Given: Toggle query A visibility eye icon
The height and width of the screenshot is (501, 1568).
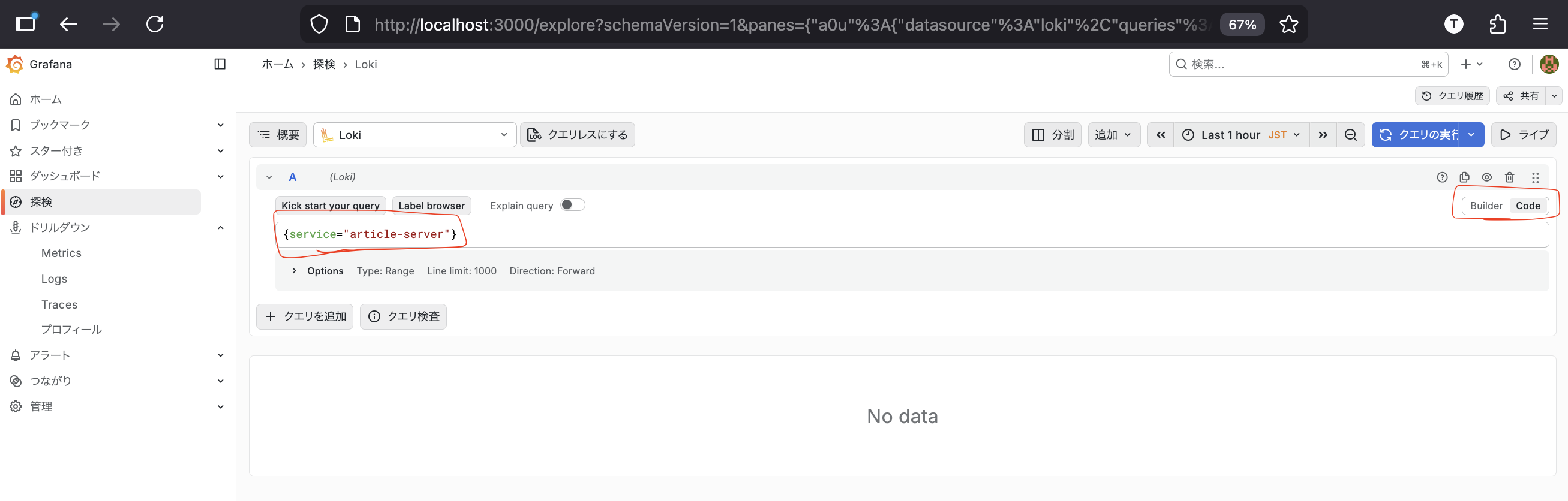Looking at the screenshot, I should coord(1486,177).
